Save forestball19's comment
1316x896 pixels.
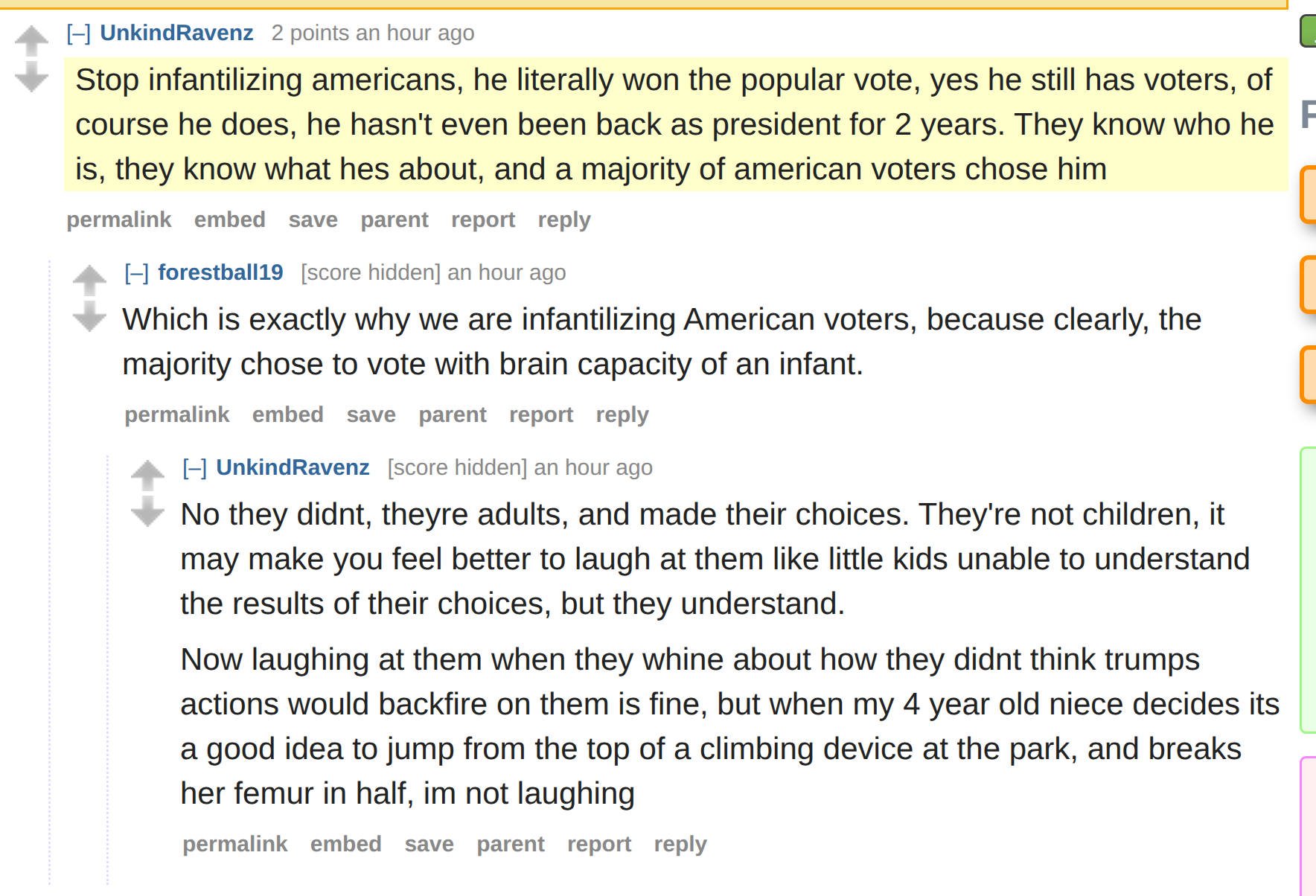click(371, 415)
